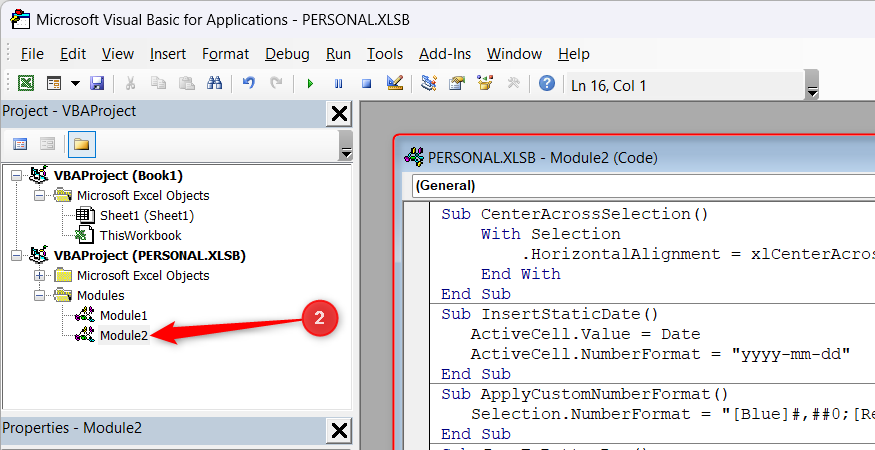The height and width of the screenshot is (450, 875).
Task: Open Find with the binoculars icon
Action: [214, 84]
